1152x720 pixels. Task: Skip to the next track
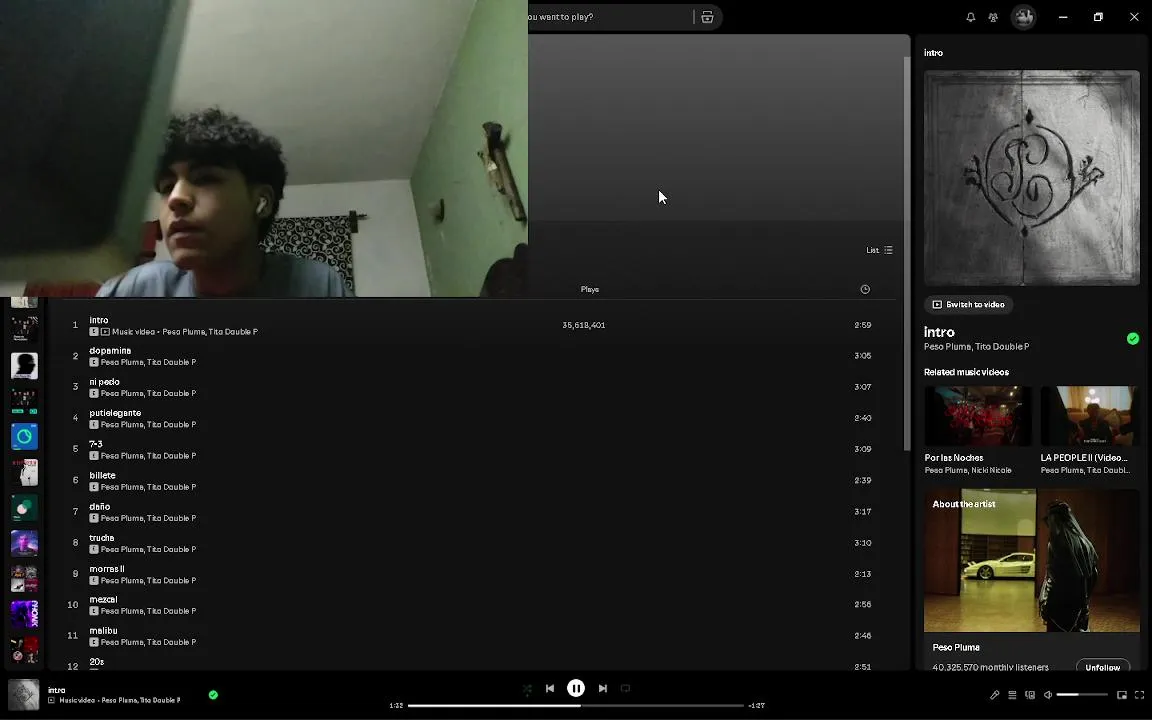click(602, 688)
